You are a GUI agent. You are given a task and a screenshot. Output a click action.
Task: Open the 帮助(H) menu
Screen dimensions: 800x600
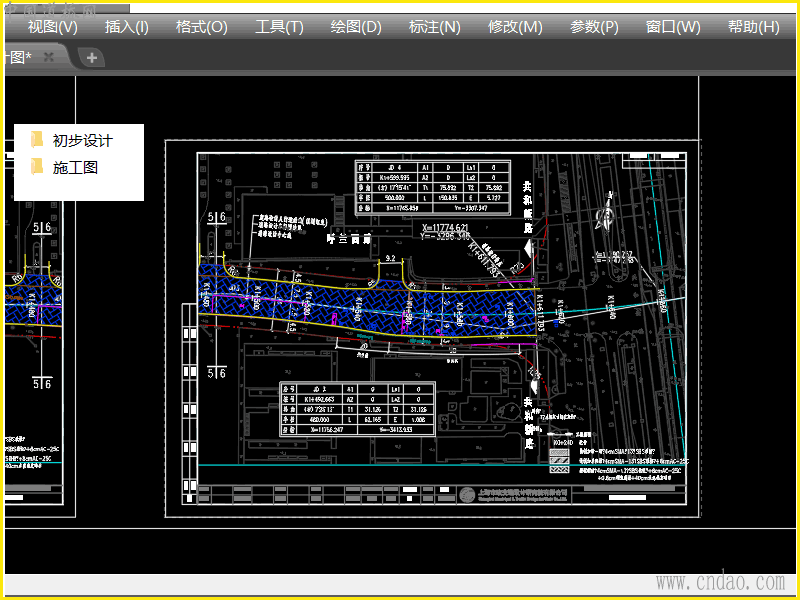coord(754,27)
